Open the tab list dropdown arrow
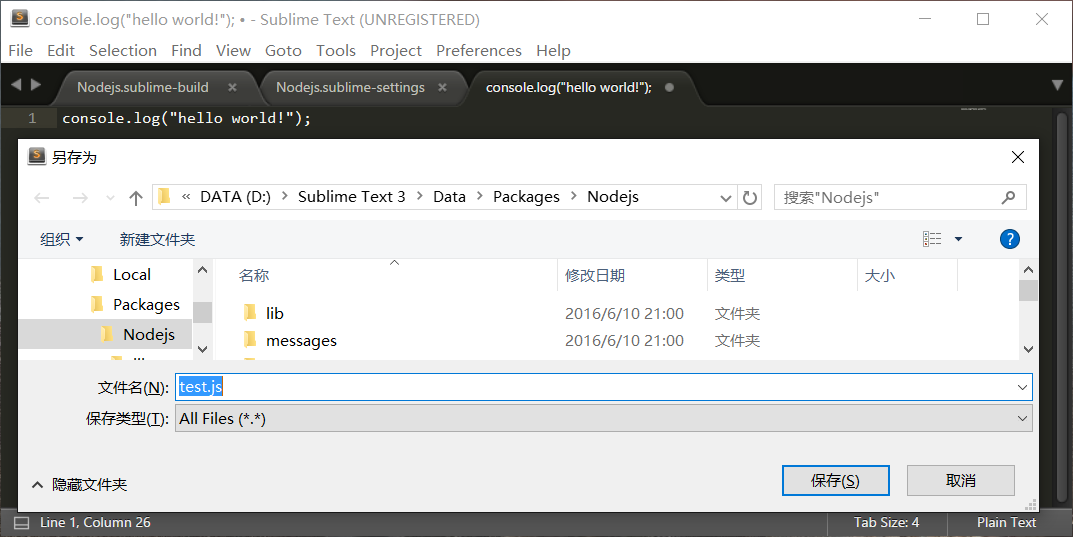1073x537 pixels. 1057,86
